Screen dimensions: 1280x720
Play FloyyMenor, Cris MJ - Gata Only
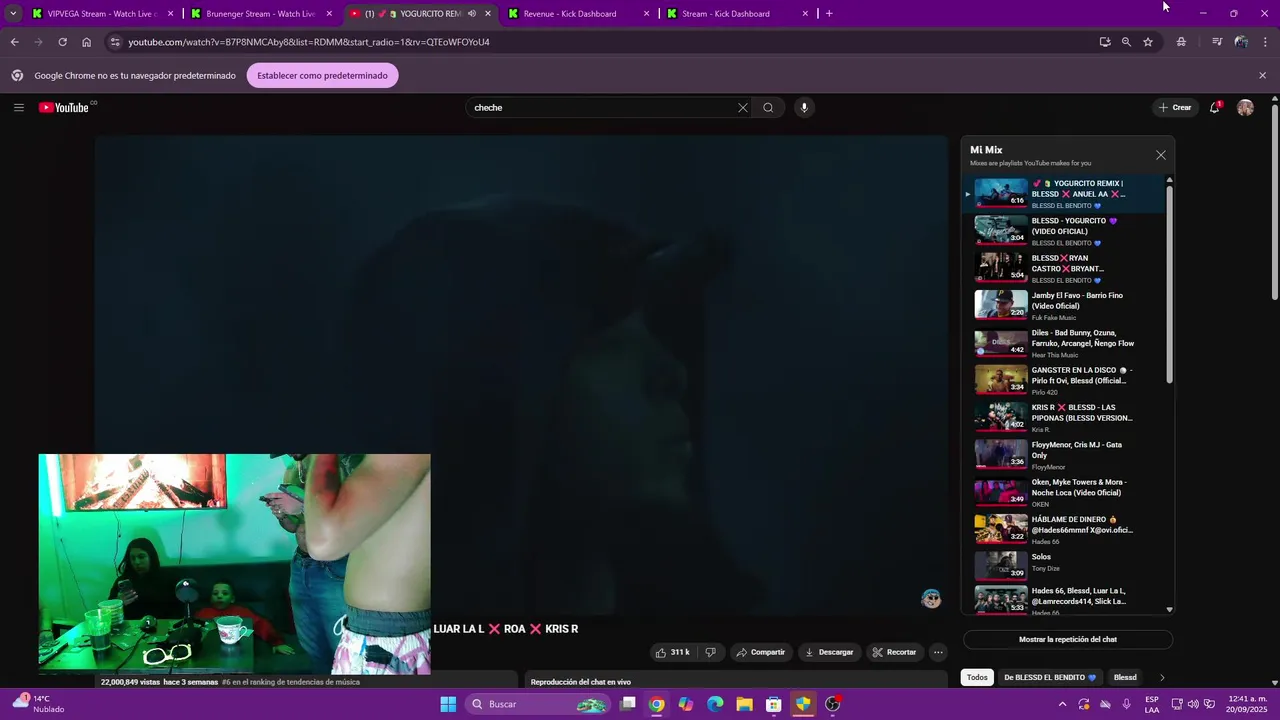(x=1064, y=455)
